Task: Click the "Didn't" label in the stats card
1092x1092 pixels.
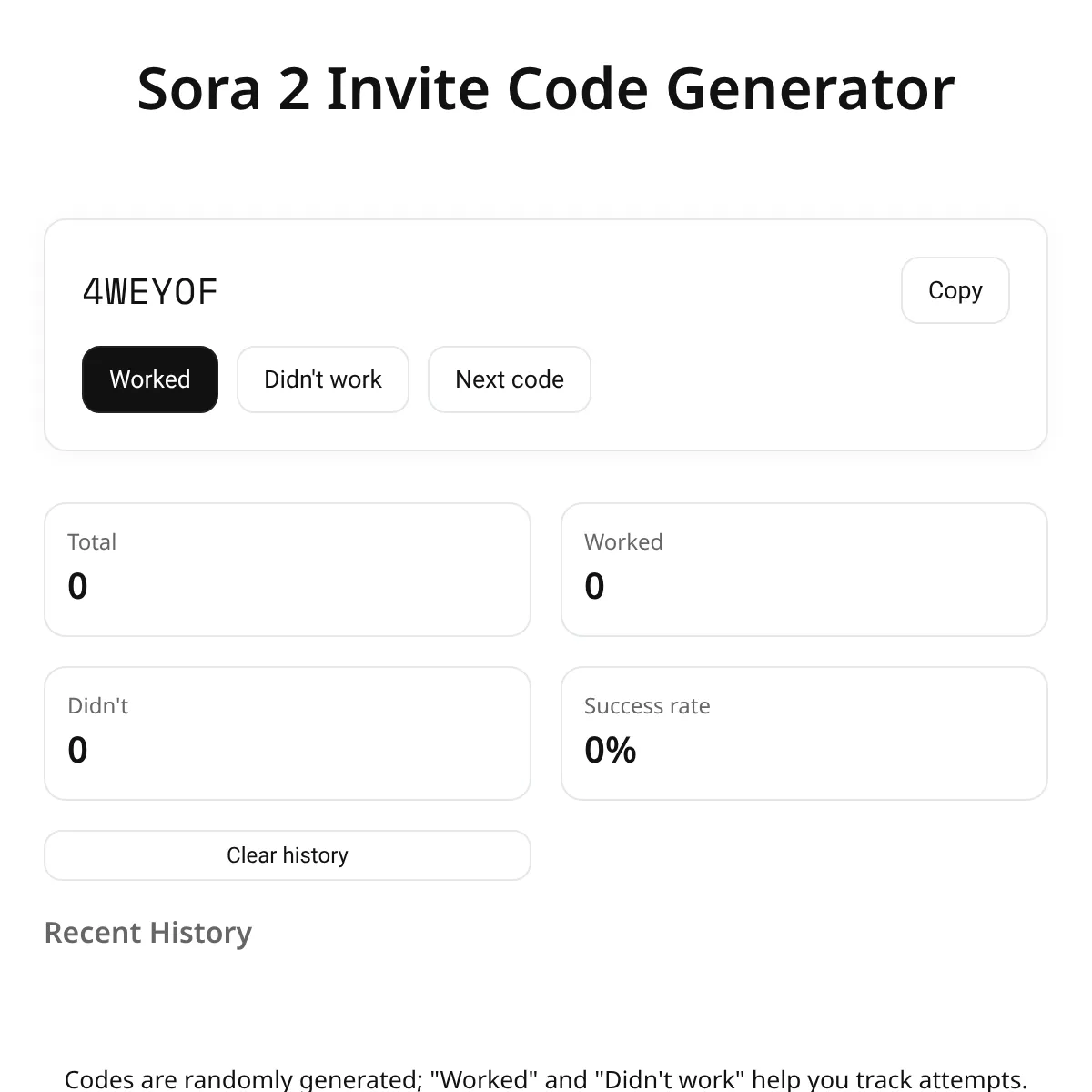Action: pos(98,705)
